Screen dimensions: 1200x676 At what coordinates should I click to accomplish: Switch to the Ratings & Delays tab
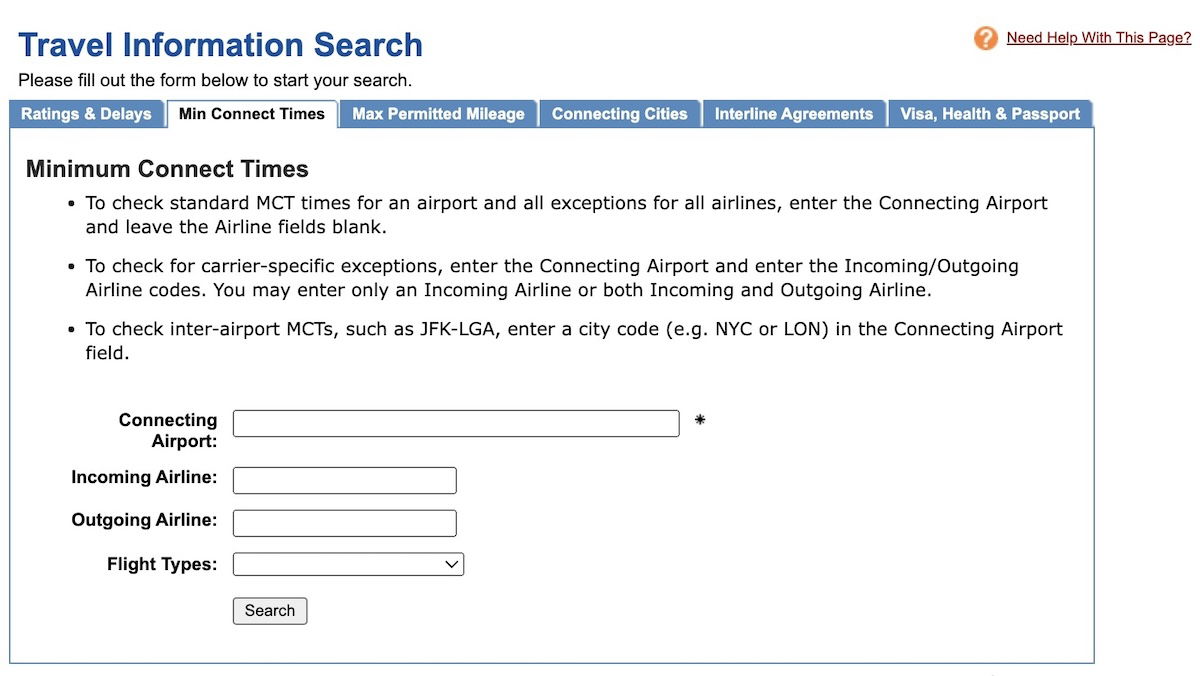click(86, 114)
